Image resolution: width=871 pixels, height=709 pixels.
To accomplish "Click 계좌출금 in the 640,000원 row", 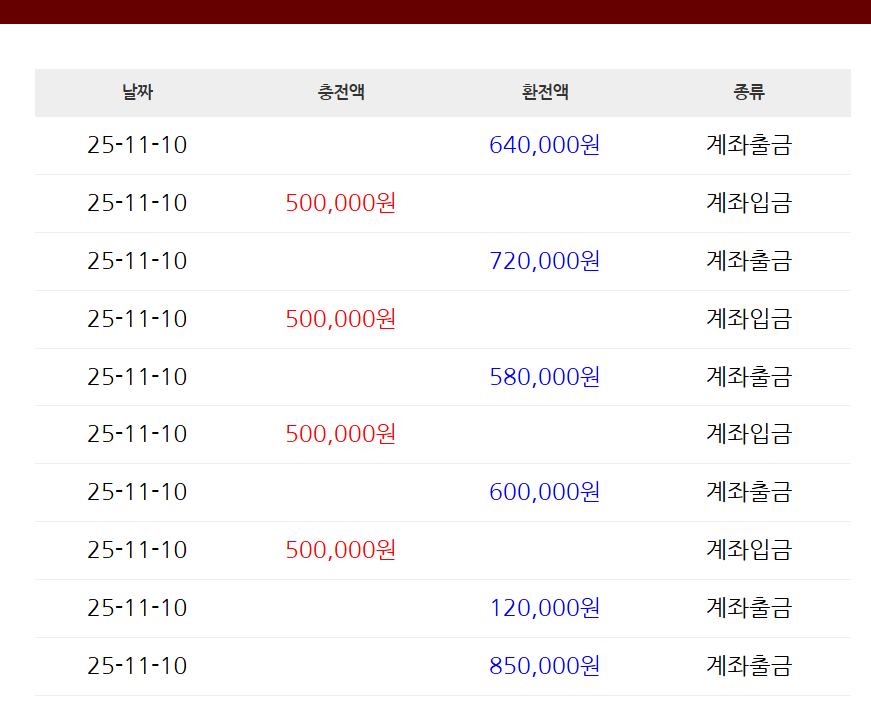I will click(x=748, y=145).
